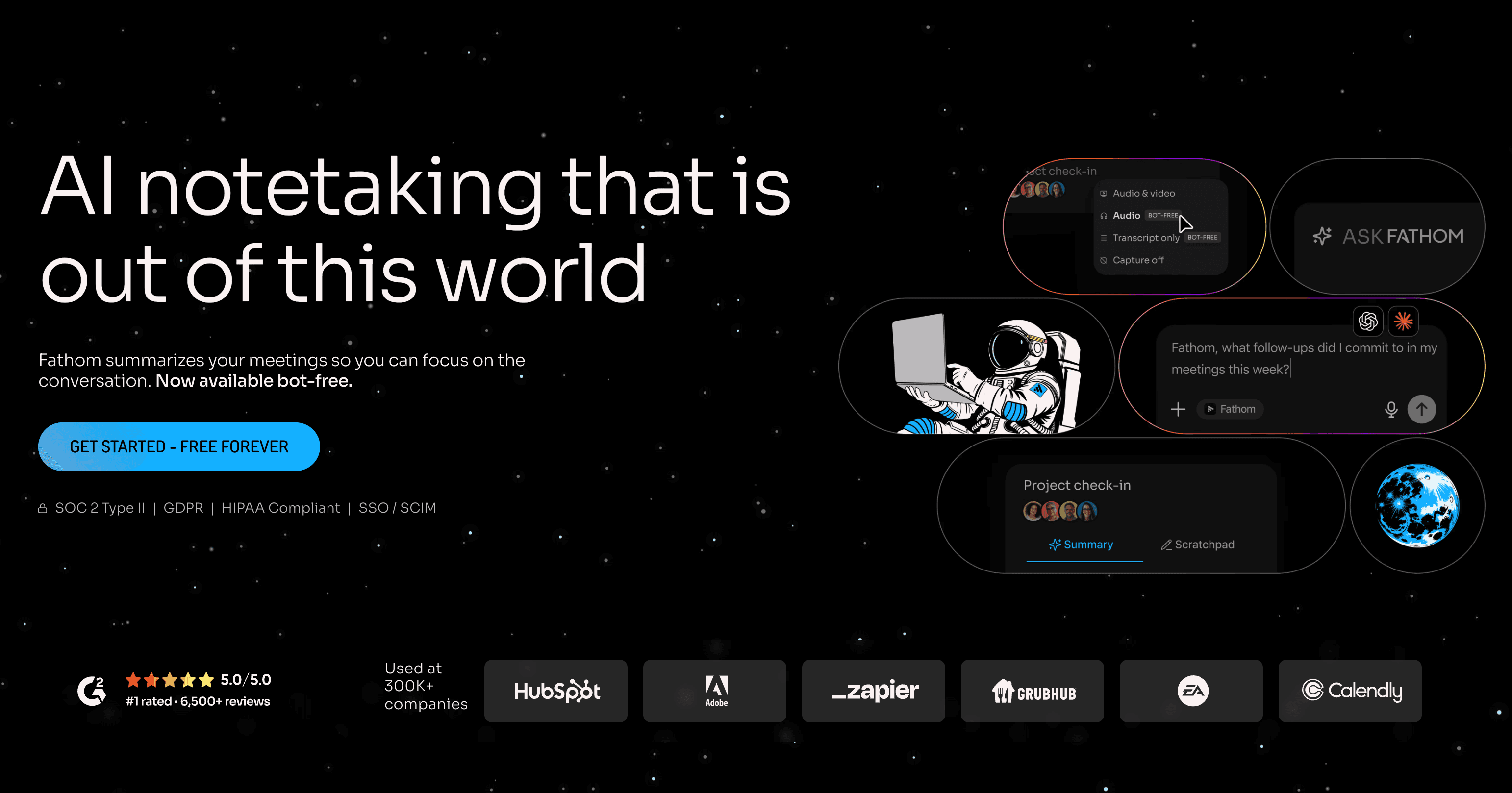
Task: Click the Adobe logo tile
Action: click(x=714, y=691)
